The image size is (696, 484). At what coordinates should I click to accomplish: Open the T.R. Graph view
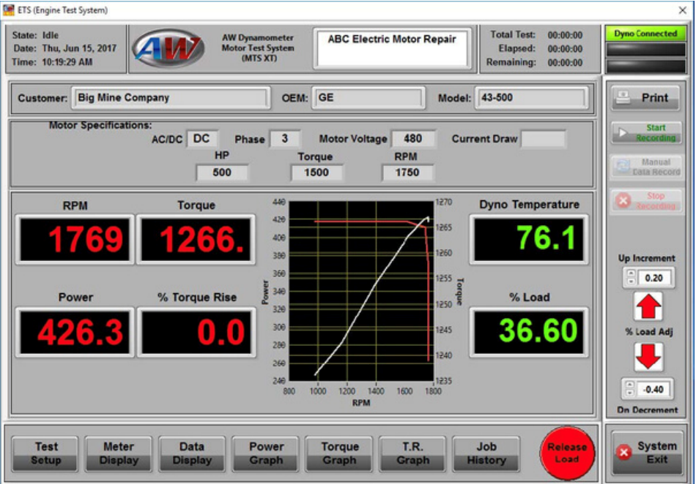412,454
